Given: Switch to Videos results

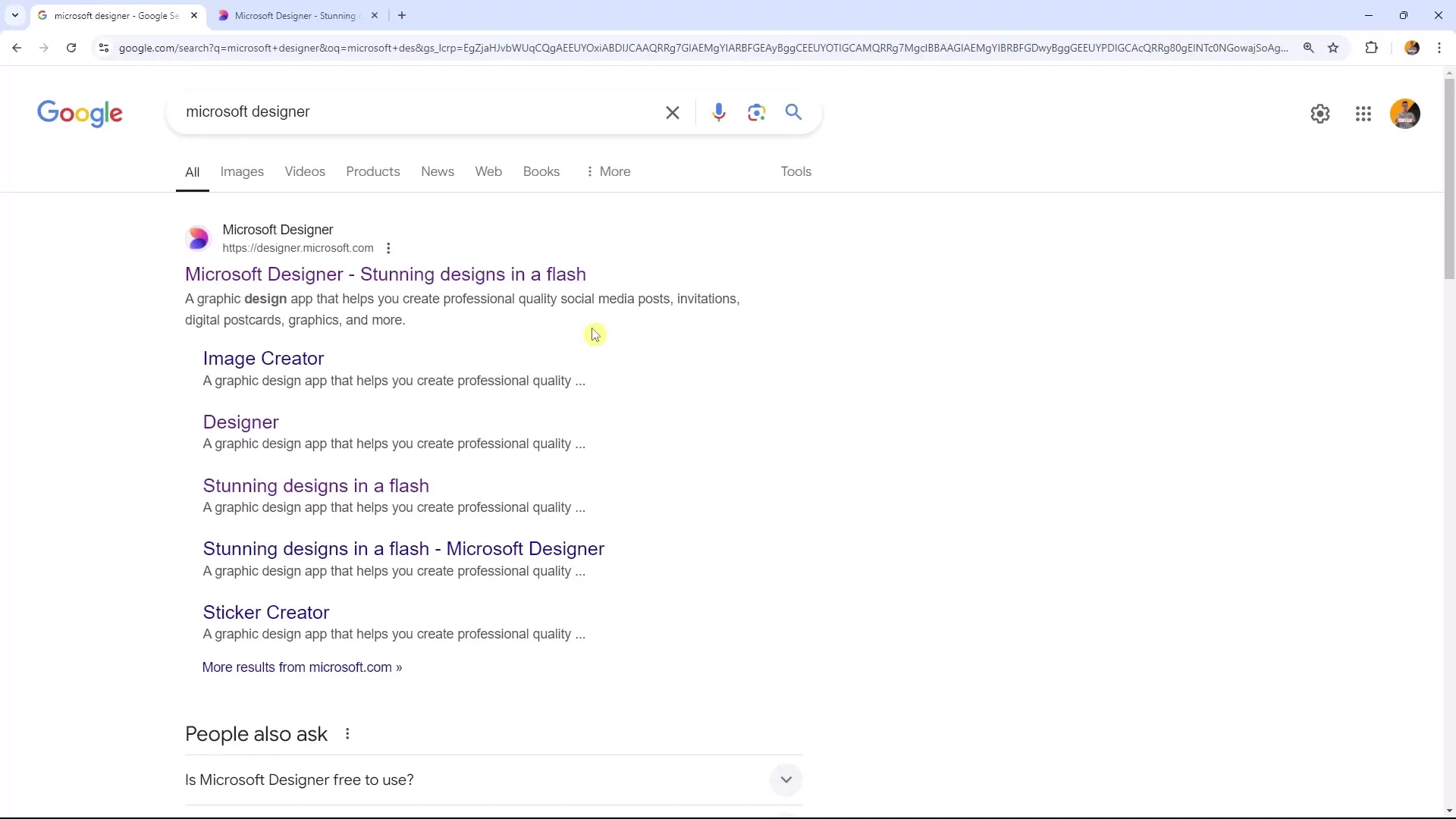Looking at the screenshot, I should pyautogui.click(x=305, y=171).
